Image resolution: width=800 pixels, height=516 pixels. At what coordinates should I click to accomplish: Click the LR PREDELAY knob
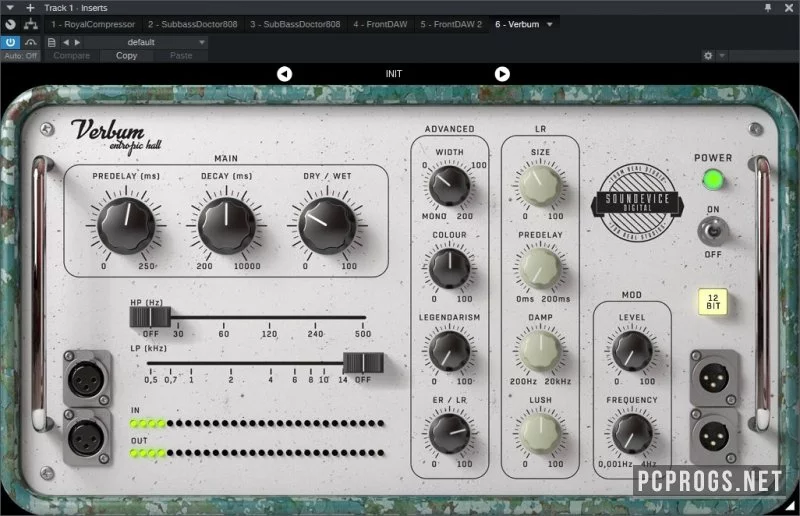point(540,268)
